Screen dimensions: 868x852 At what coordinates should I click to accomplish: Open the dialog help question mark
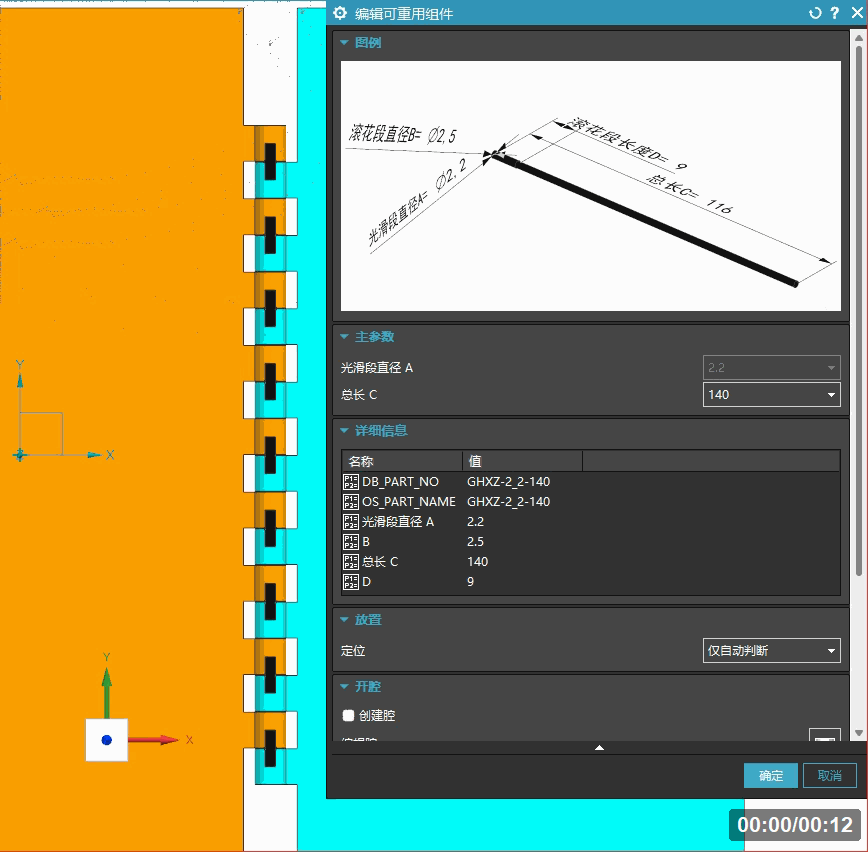835,13
